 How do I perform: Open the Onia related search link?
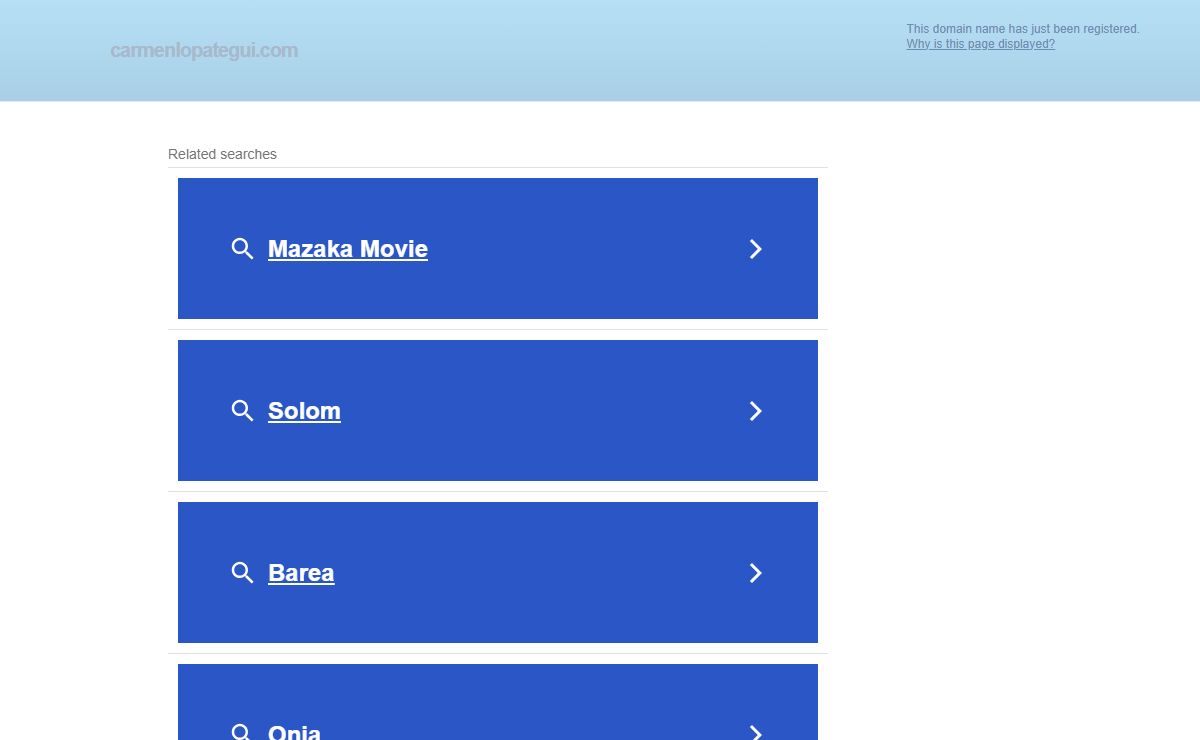click(x=294, y=732)
